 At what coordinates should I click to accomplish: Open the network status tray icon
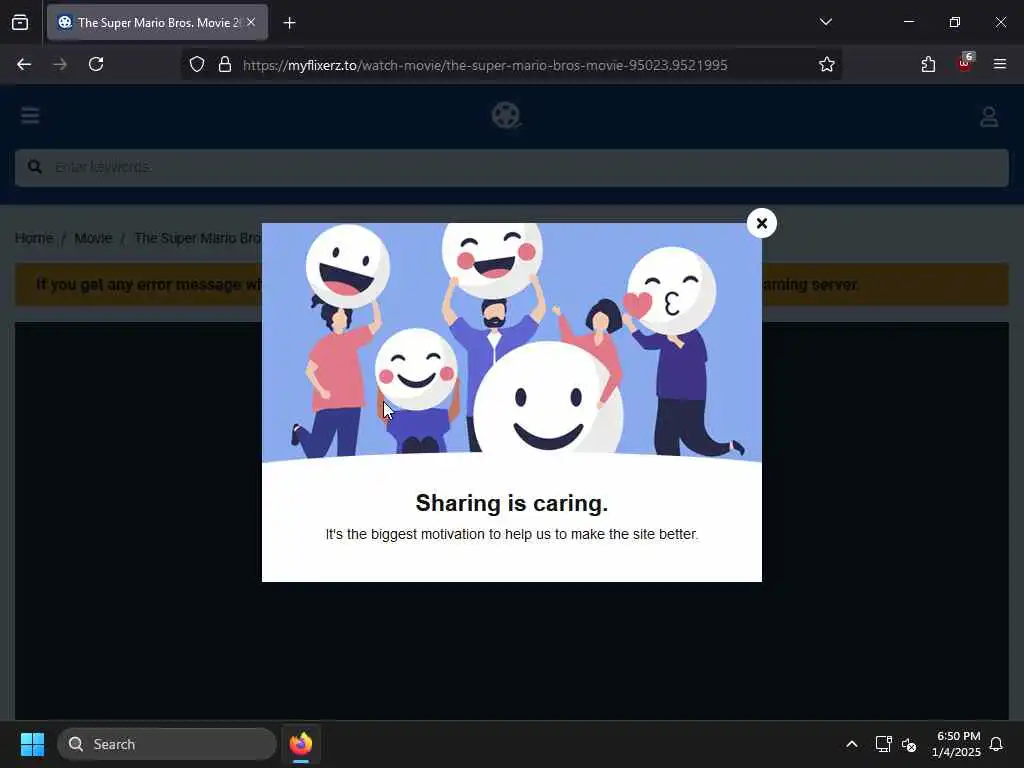coord(883,744)
